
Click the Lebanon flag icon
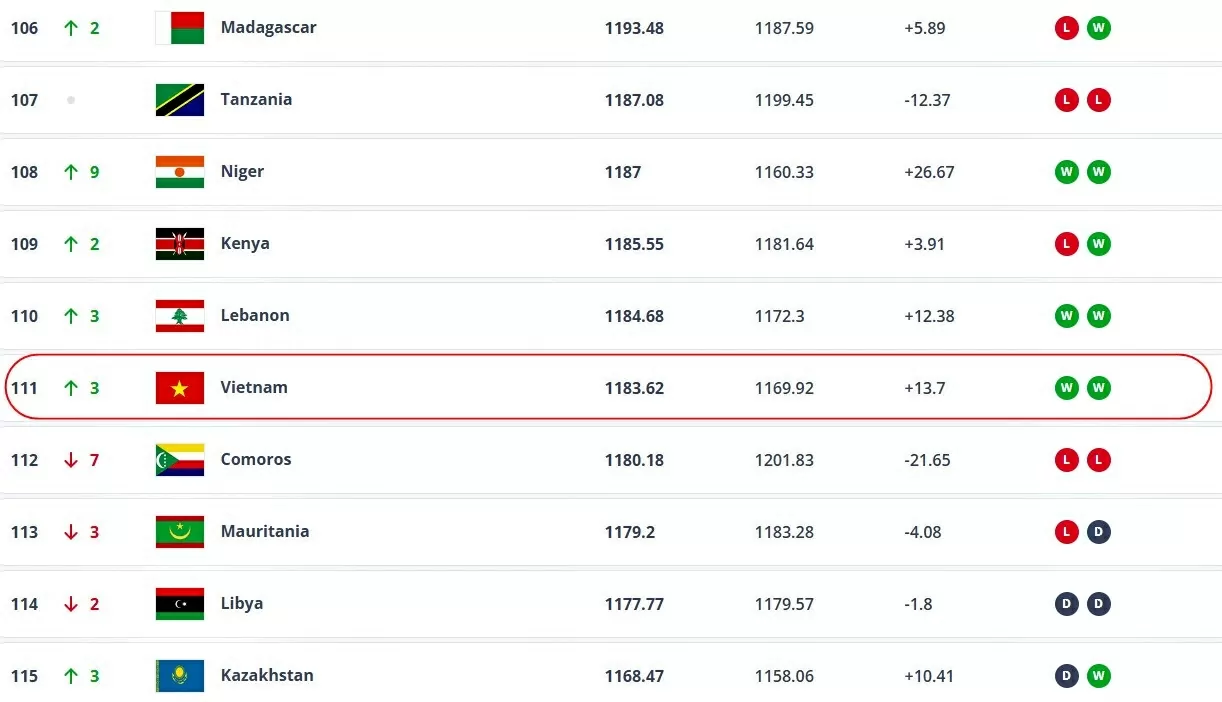pos(180,316)
